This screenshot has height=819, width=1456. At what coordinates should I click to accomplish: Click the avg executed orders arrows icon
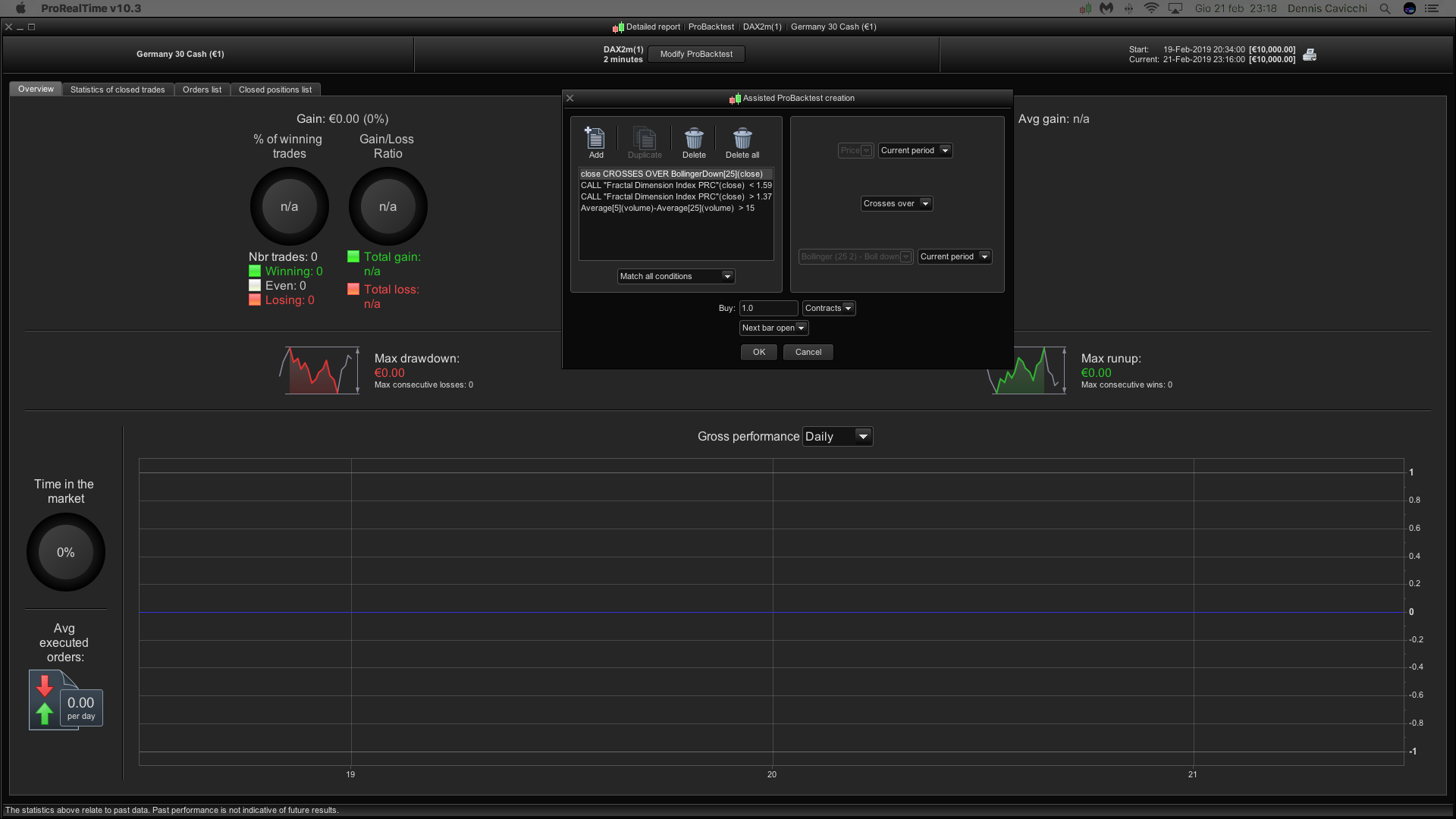(x=45, y=700)
